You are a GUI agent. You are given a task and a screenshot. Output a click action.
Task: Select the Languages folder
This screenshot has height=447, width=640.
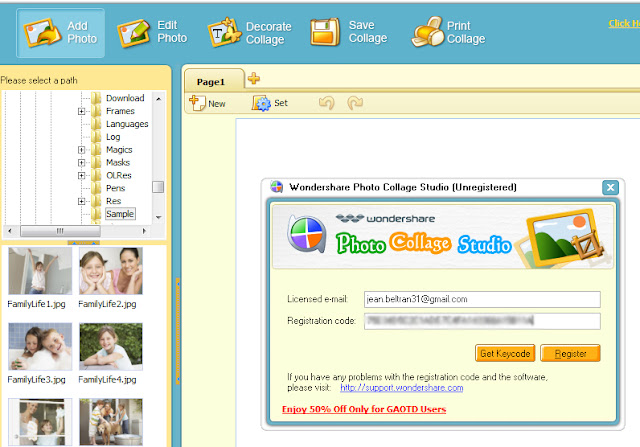point(127,124)
